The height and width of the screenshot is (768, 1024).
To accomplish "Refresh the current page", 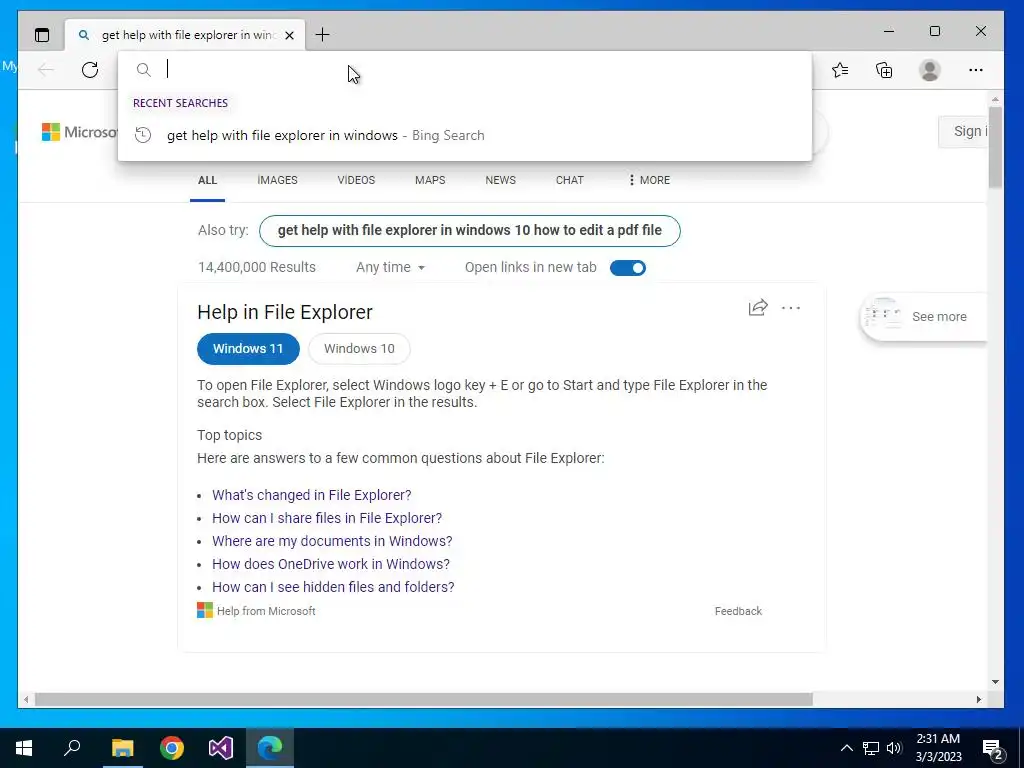I will coord(90,70).
